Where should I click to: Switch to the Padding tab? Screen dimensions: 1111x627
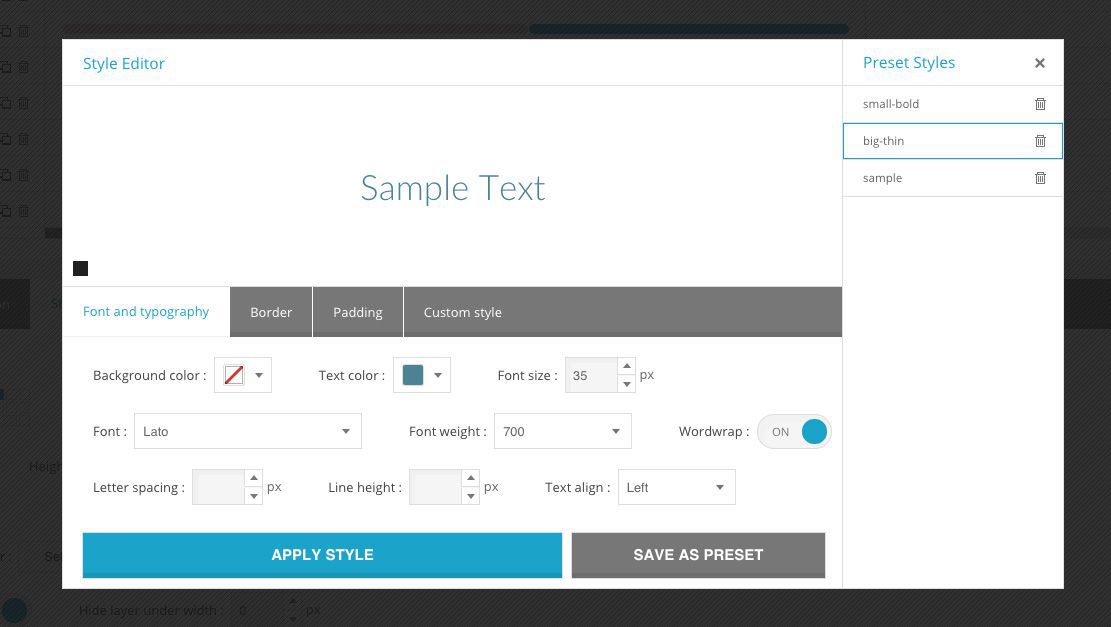point(357,312)
